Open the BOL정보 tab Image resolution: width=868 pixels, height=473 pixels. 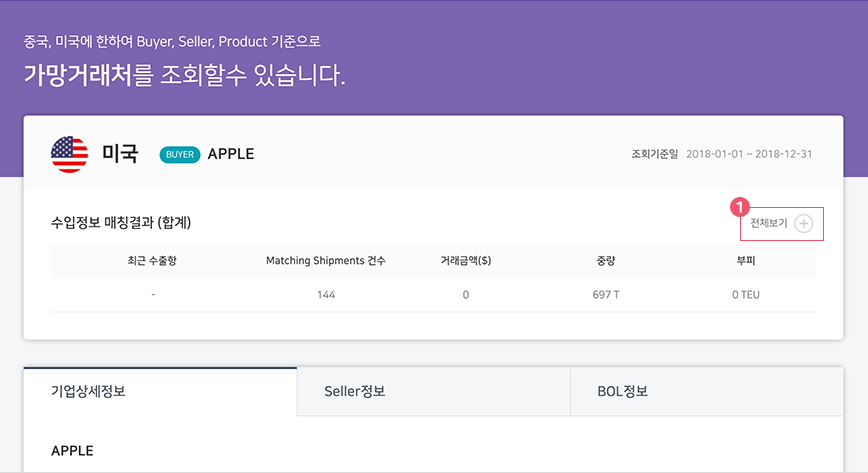click(707, 391)
